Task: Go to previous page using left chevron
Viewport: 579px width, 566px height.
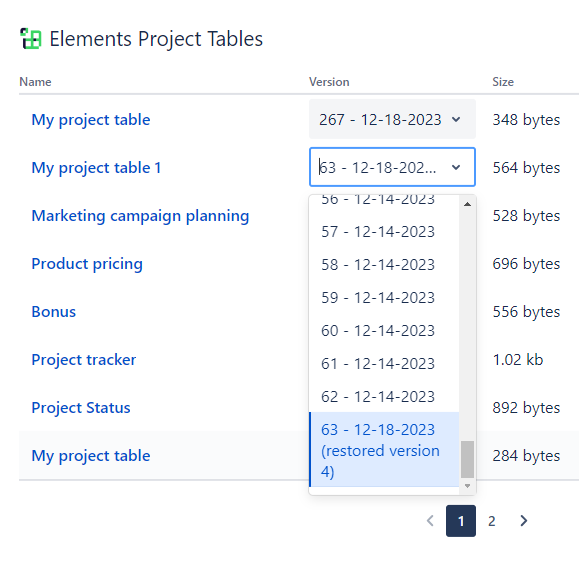Action: click(430, 521)
